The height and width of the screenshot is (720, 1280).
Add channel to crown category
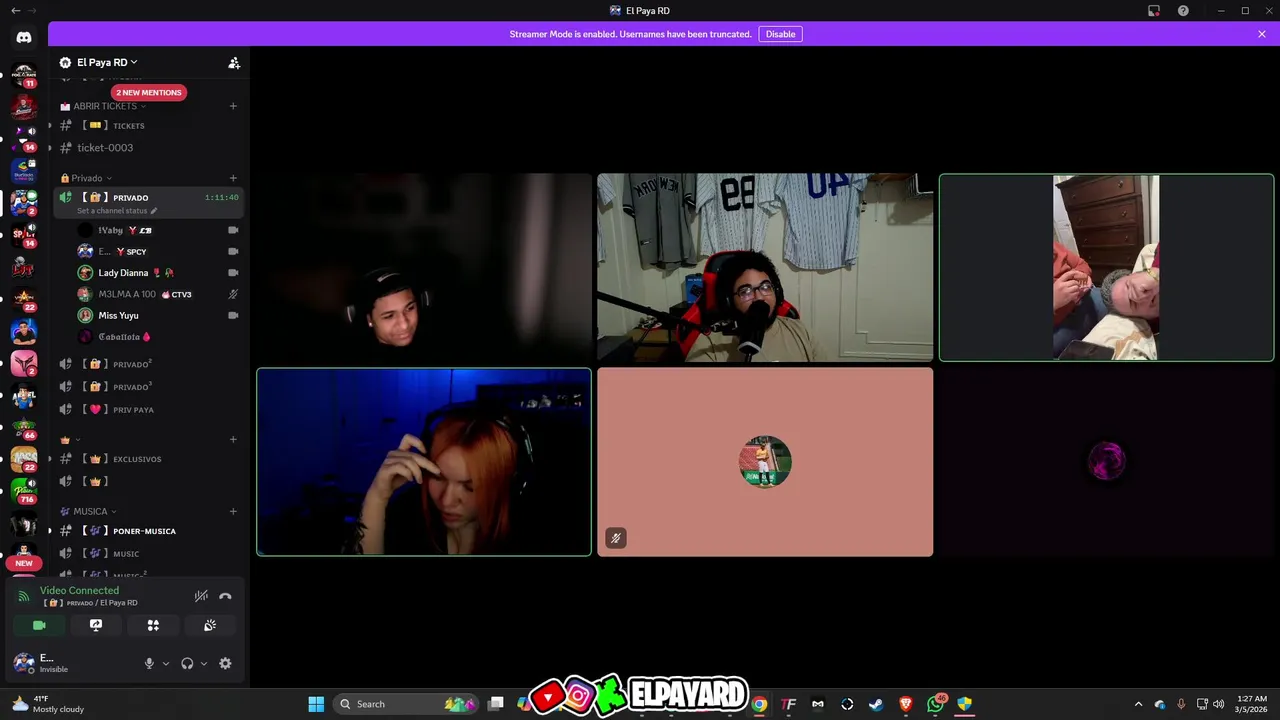point(233,439)
